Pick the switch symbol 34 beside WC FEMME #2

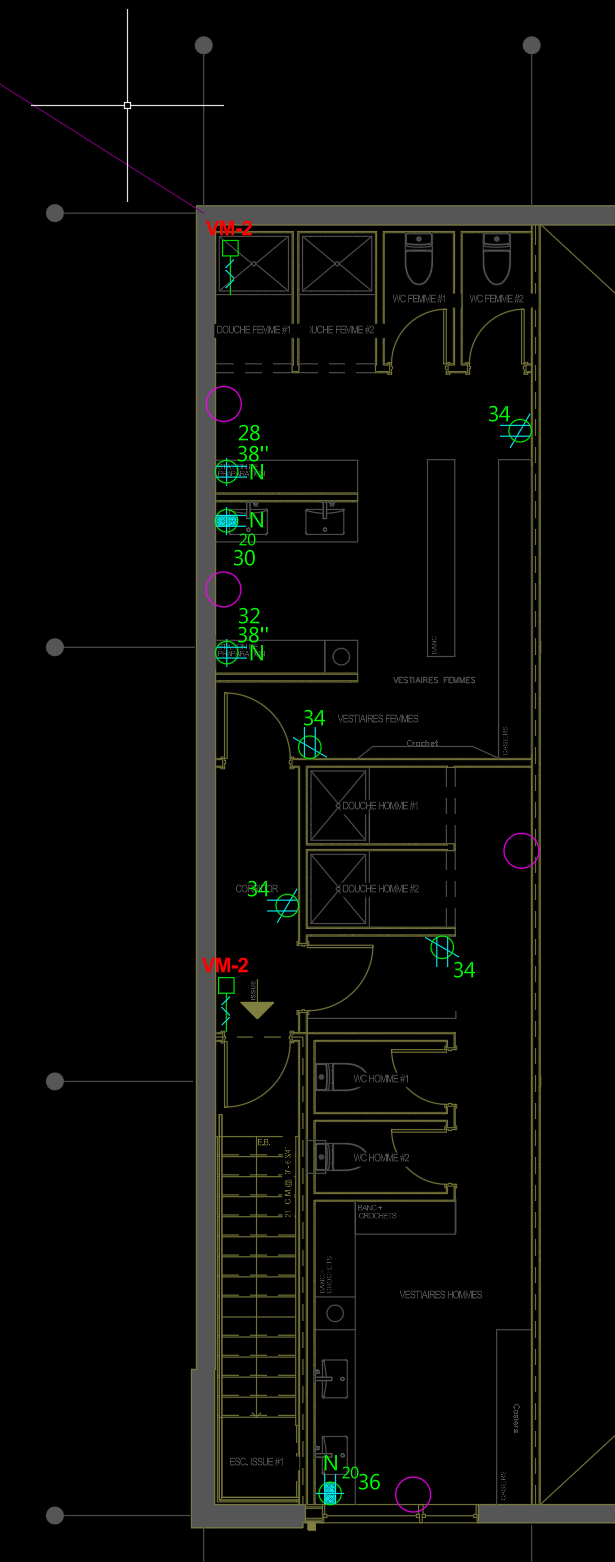(x=519, y=430)
